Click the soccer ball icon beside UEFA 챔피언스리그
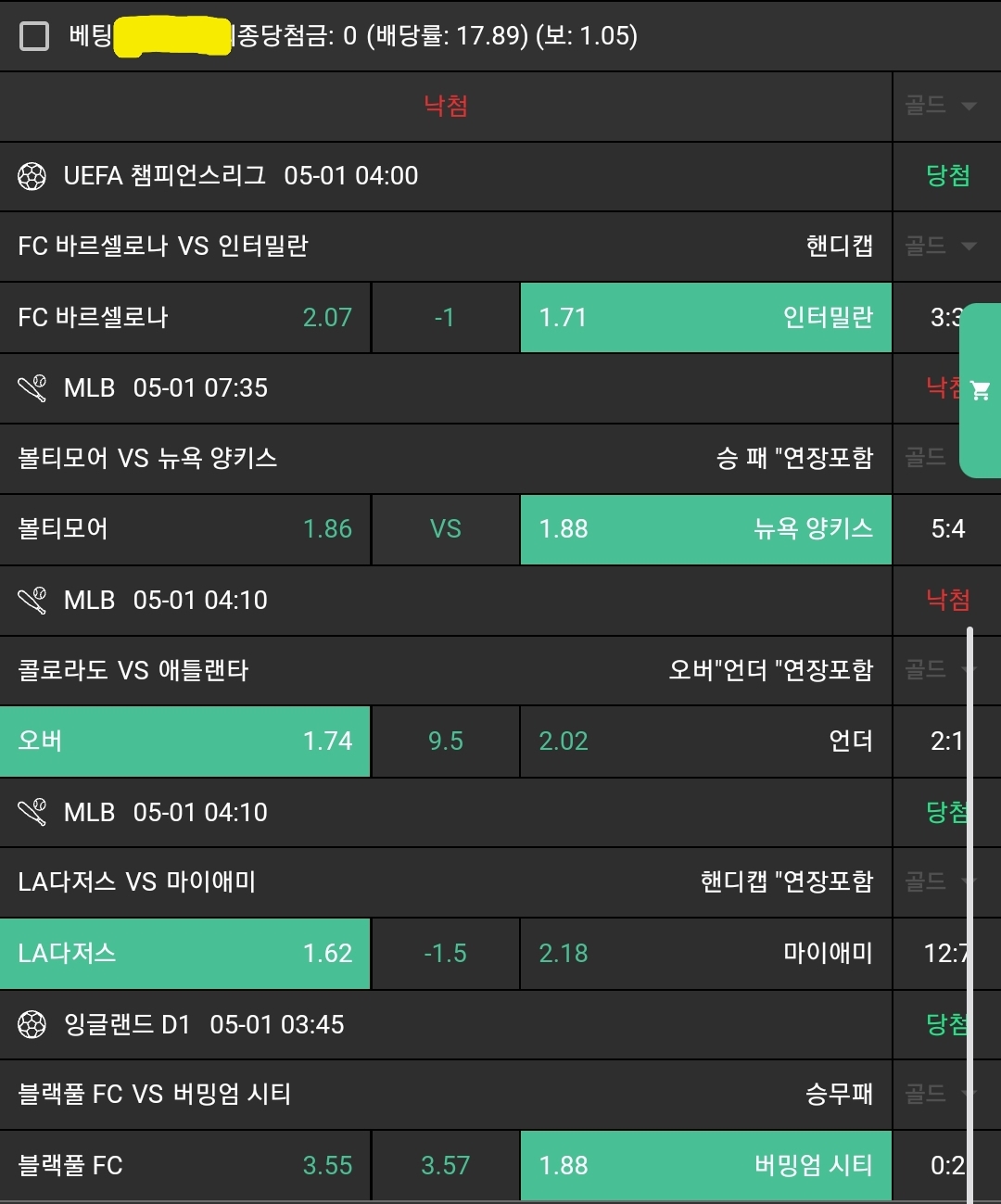This screenshot has height=1204, width=1001. (x=32, y=176)
